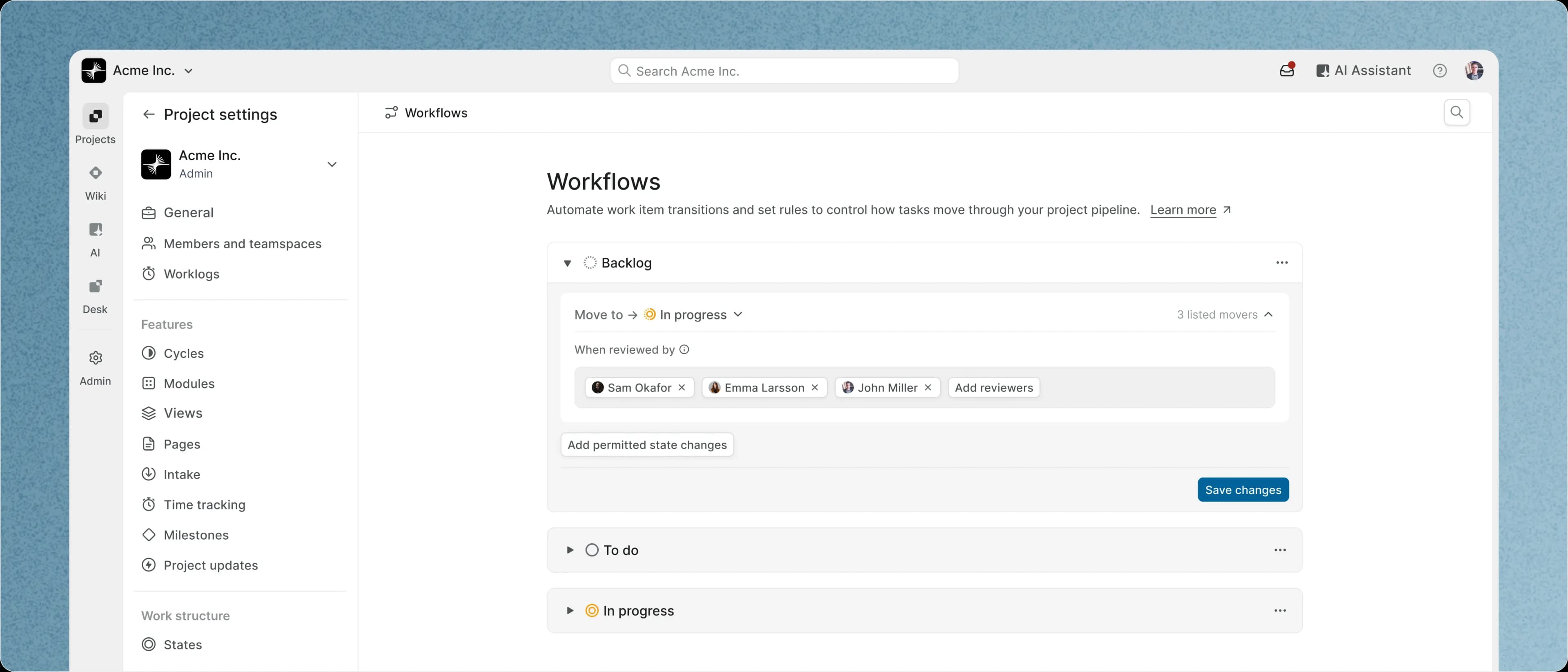Viewport: 1568px width, 672px height.
Task: Select States under Work structure
Action: (182, 645)
